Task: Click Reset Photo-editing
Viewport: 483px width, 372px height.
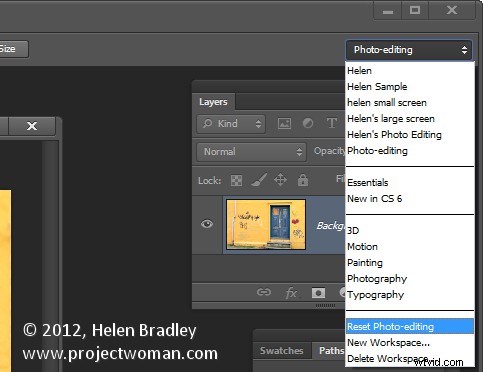Action: [410, 327]
